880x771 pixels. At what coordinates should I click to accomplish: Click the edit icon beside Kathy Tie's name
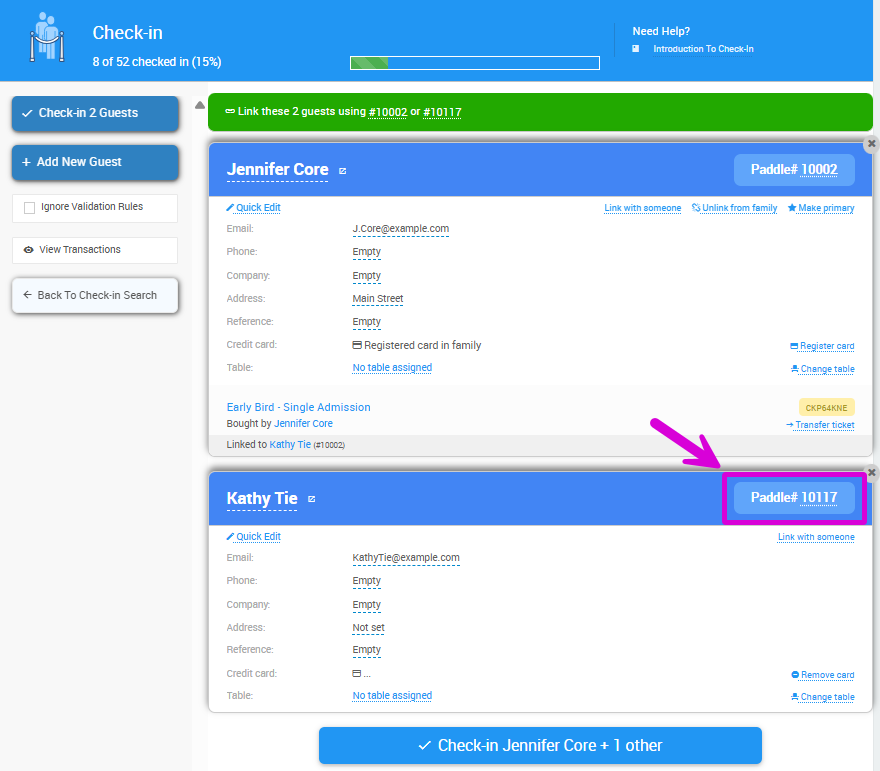[x=312, y=499]
